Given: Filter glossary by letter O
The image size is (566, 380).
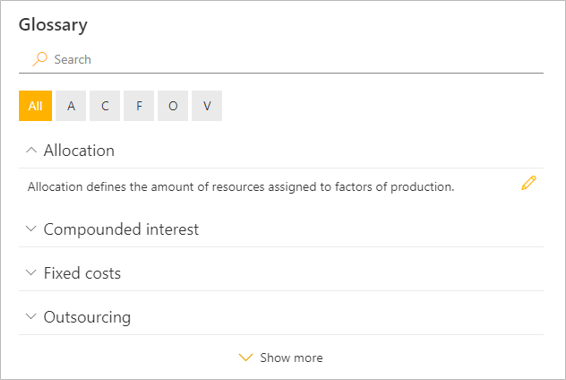Looking at the screenshot, I should click(x=173, y=106).
